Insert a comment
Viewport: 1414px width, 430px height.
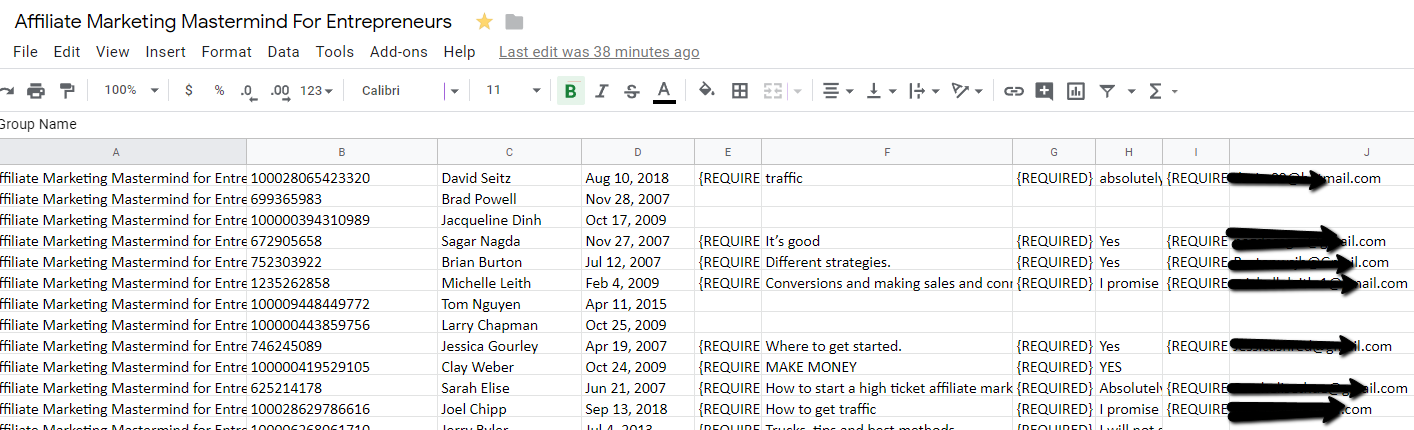pos(1044,91)
